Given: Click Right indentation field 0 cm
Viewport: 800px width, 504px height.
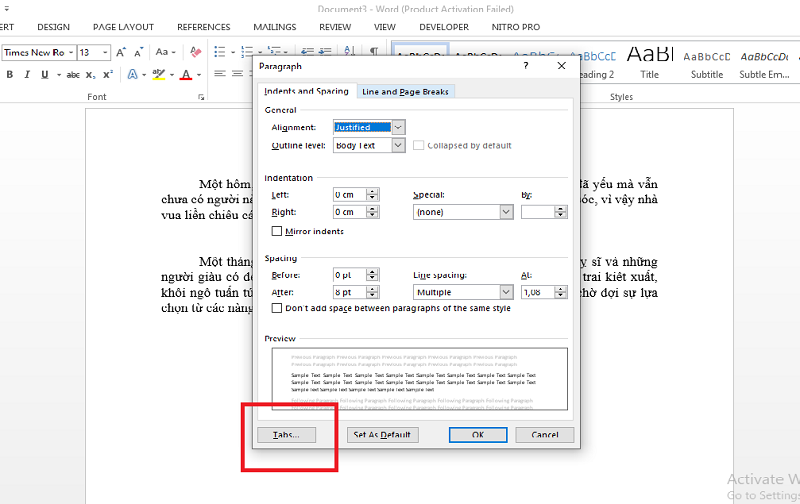Looking at the screenshot, I should click(x=349, y=212).
